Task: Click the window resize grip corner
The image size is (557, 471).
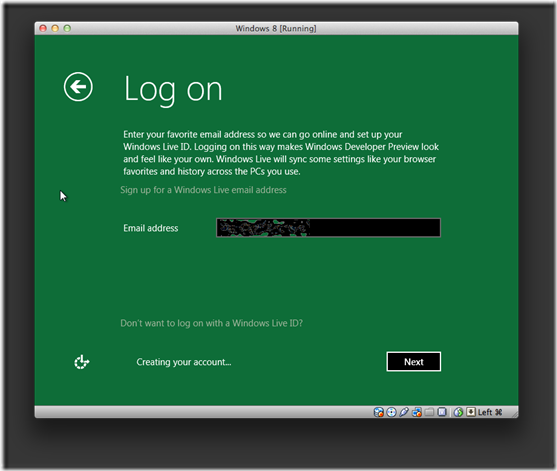Action: click(x=514, y=413)
